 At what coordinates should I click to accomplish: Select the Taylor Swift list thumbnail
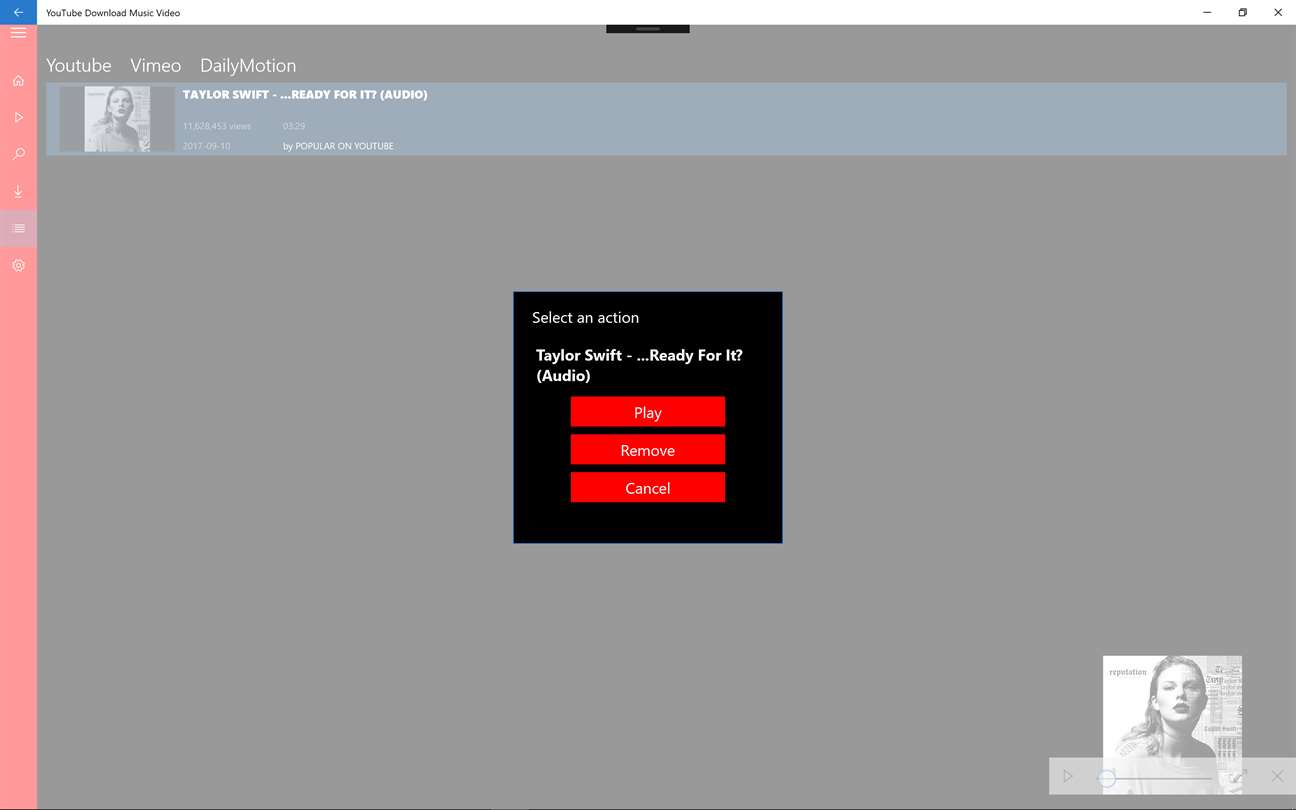tap(117, 119)
